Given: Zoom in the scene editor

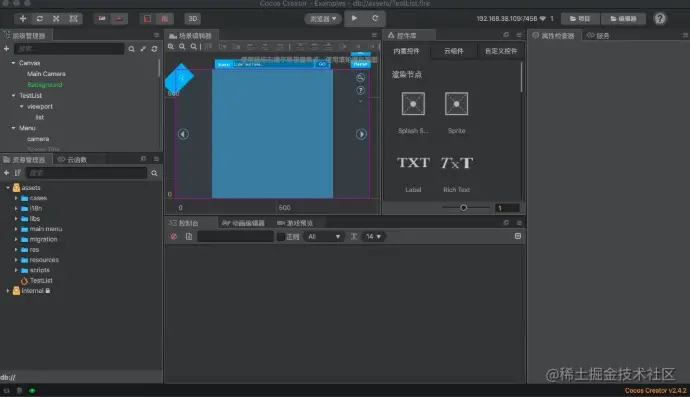Looking at the screenshot, I should 171,47.
